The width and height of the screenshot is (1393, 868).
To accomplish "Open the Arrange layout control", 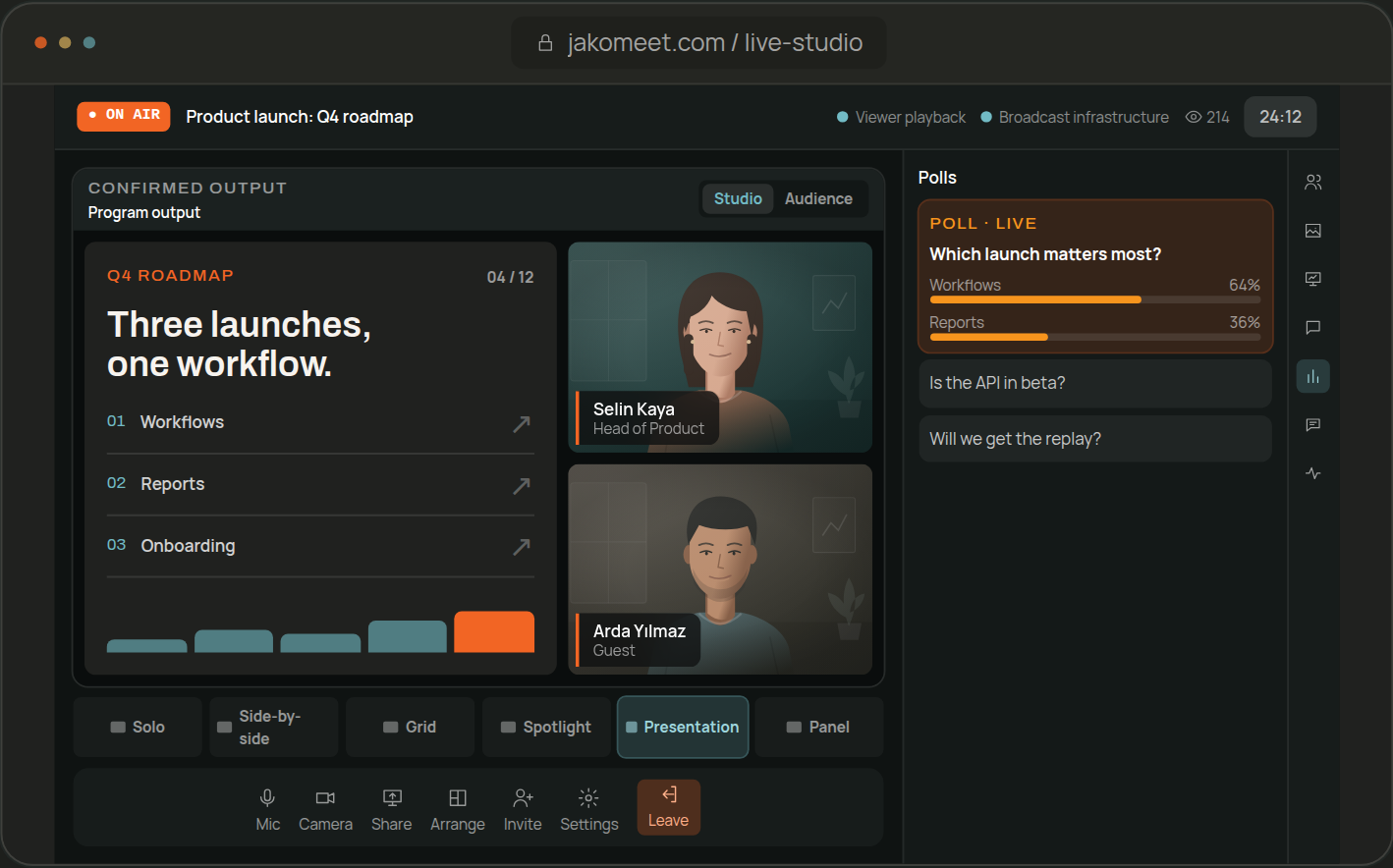I will 458,809.
